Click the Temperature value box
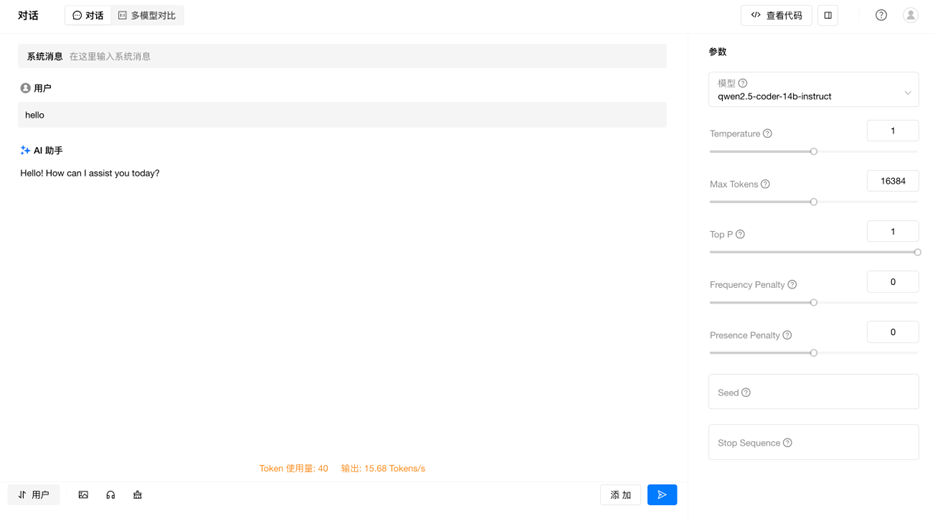This screenshot has height=521, width=935. click(x=893, y=131)
